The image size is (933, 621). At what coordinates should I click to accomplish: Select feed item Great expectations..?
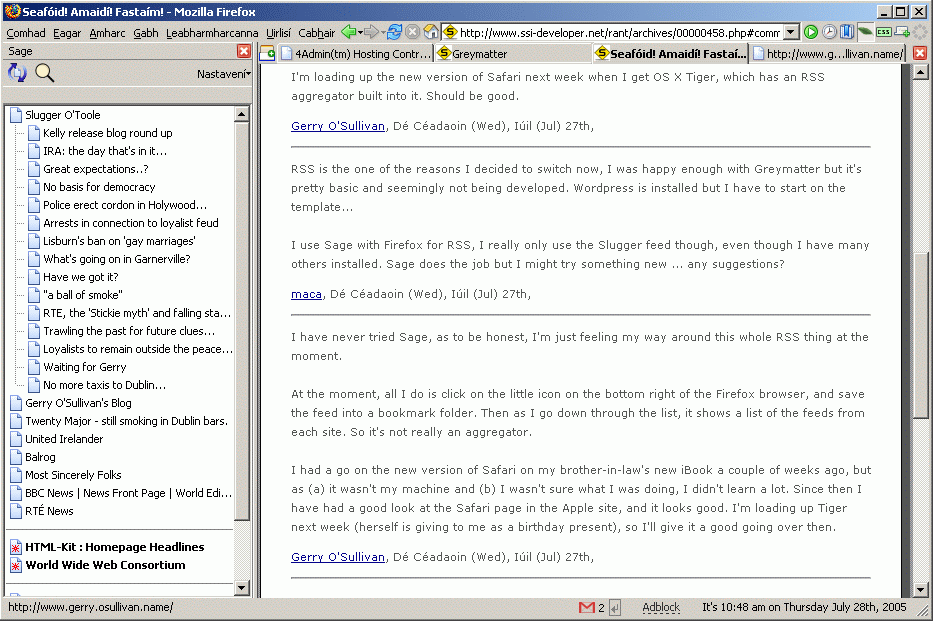pyautogui.click(x=95, y=170)
